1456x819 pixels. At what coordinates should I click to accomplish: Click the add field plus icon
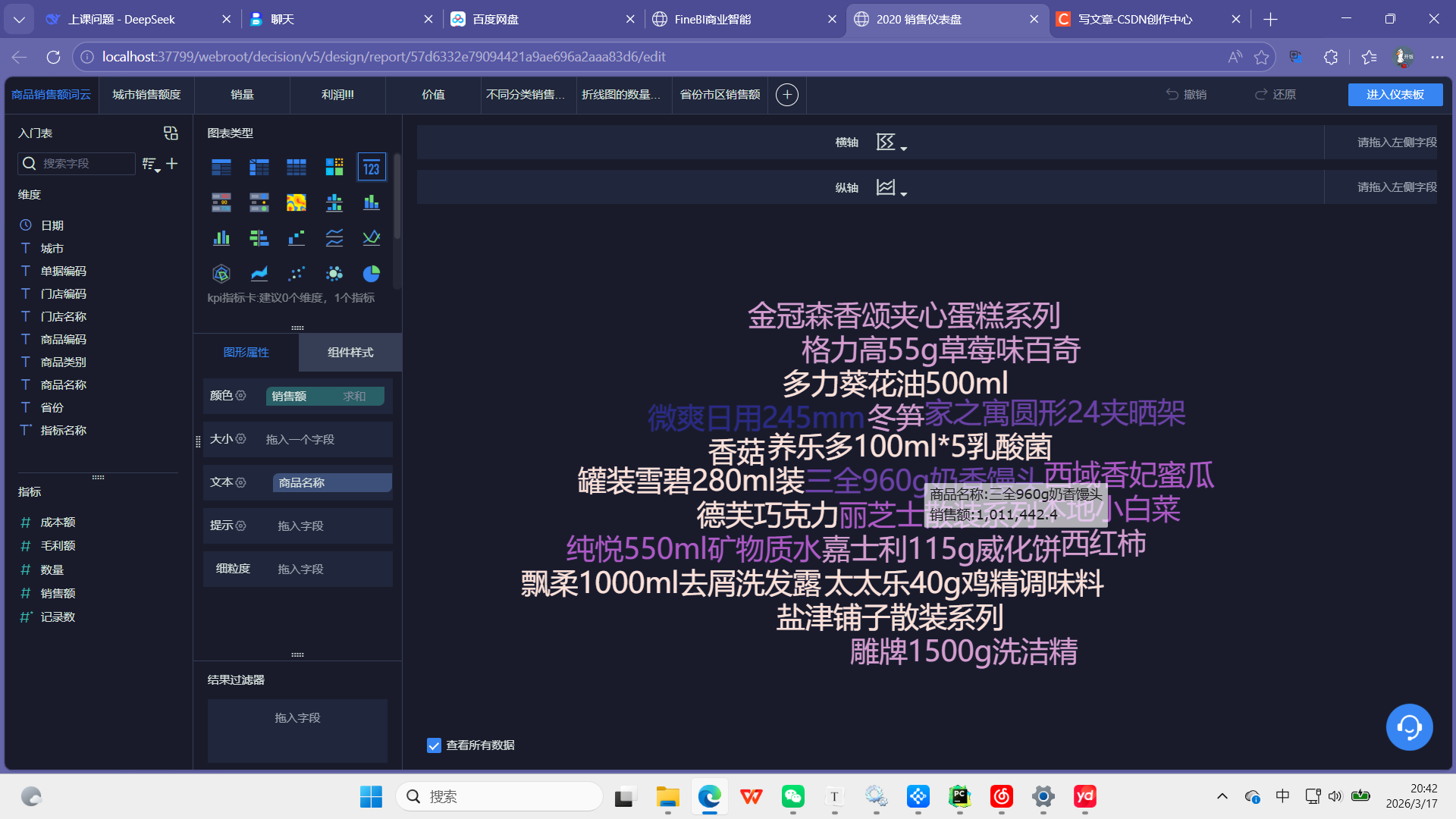pos(172,163)
